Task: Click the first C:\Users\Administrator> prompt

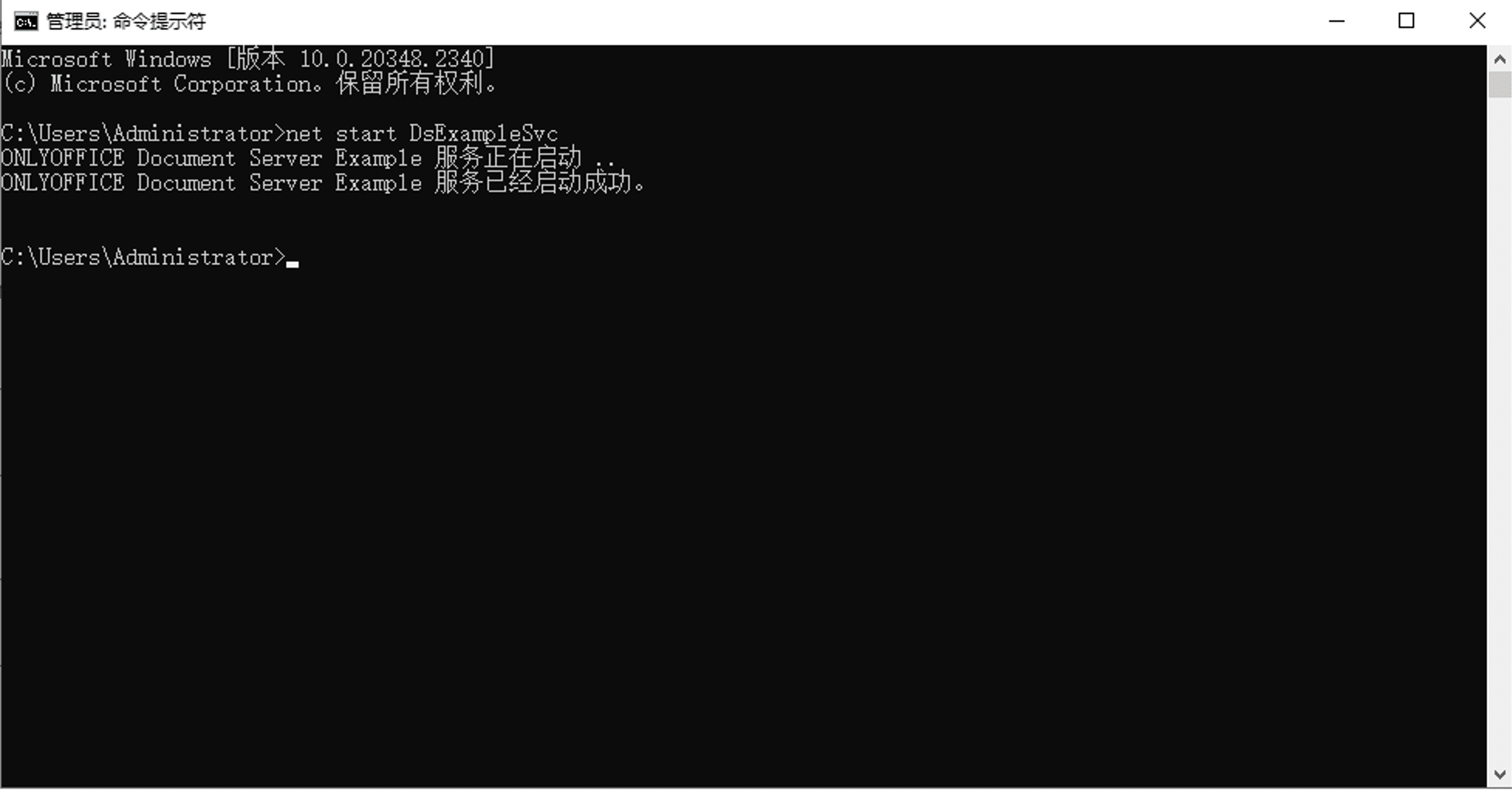Action: tap(142, 134)
